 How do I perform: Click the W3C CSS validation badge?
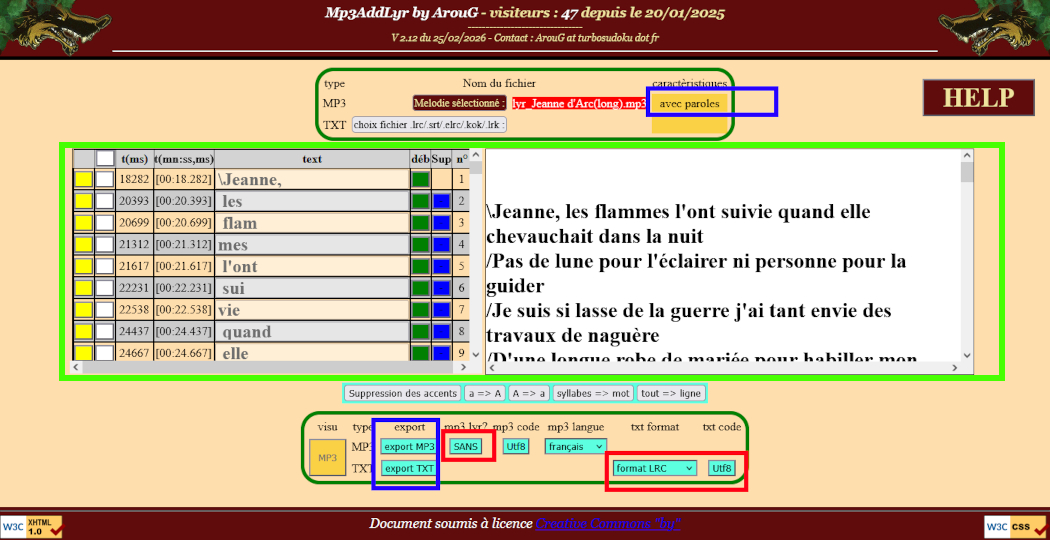[x=1016, y=526]
